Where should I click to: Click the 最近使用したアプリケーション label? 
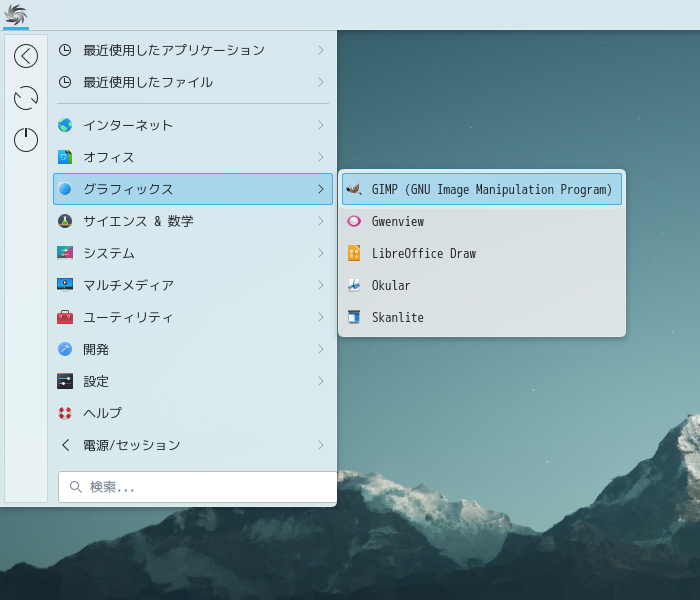(x=174, y=50)
